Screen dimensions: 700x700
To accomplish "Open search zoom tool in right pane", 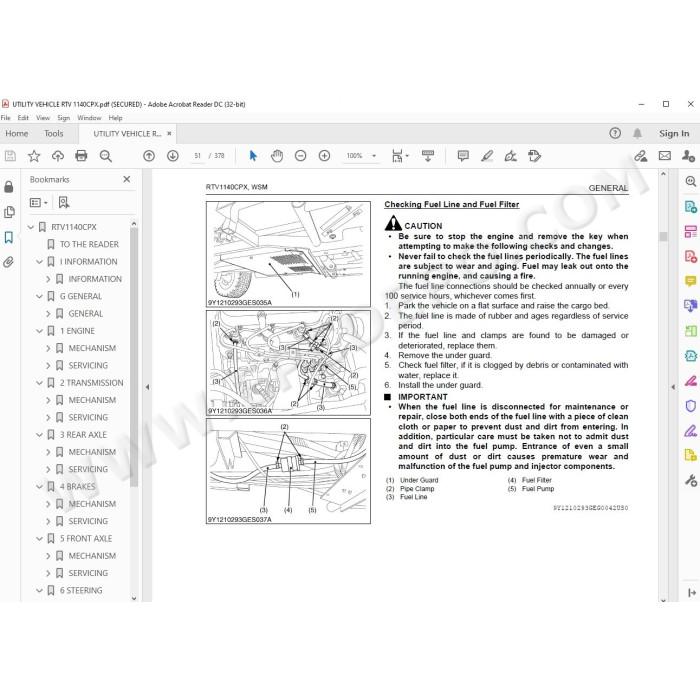I will (x=691, y=181).
